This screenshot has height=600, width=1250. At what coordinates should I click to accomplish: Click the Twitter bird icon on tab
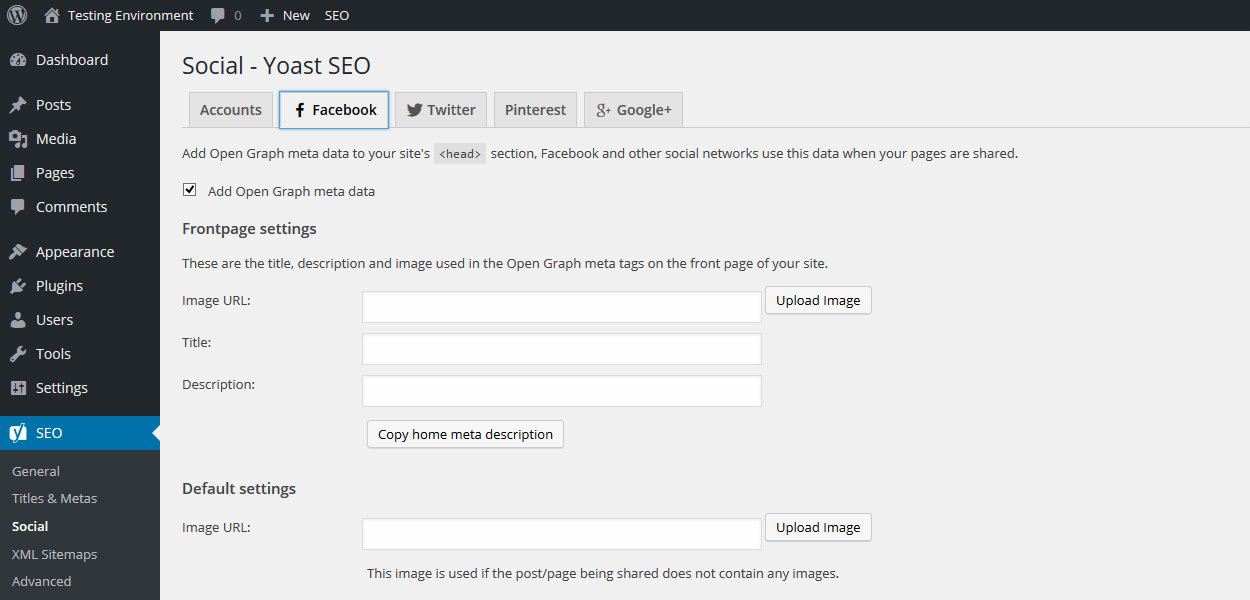pyautogui.click(x=414, y=110)
